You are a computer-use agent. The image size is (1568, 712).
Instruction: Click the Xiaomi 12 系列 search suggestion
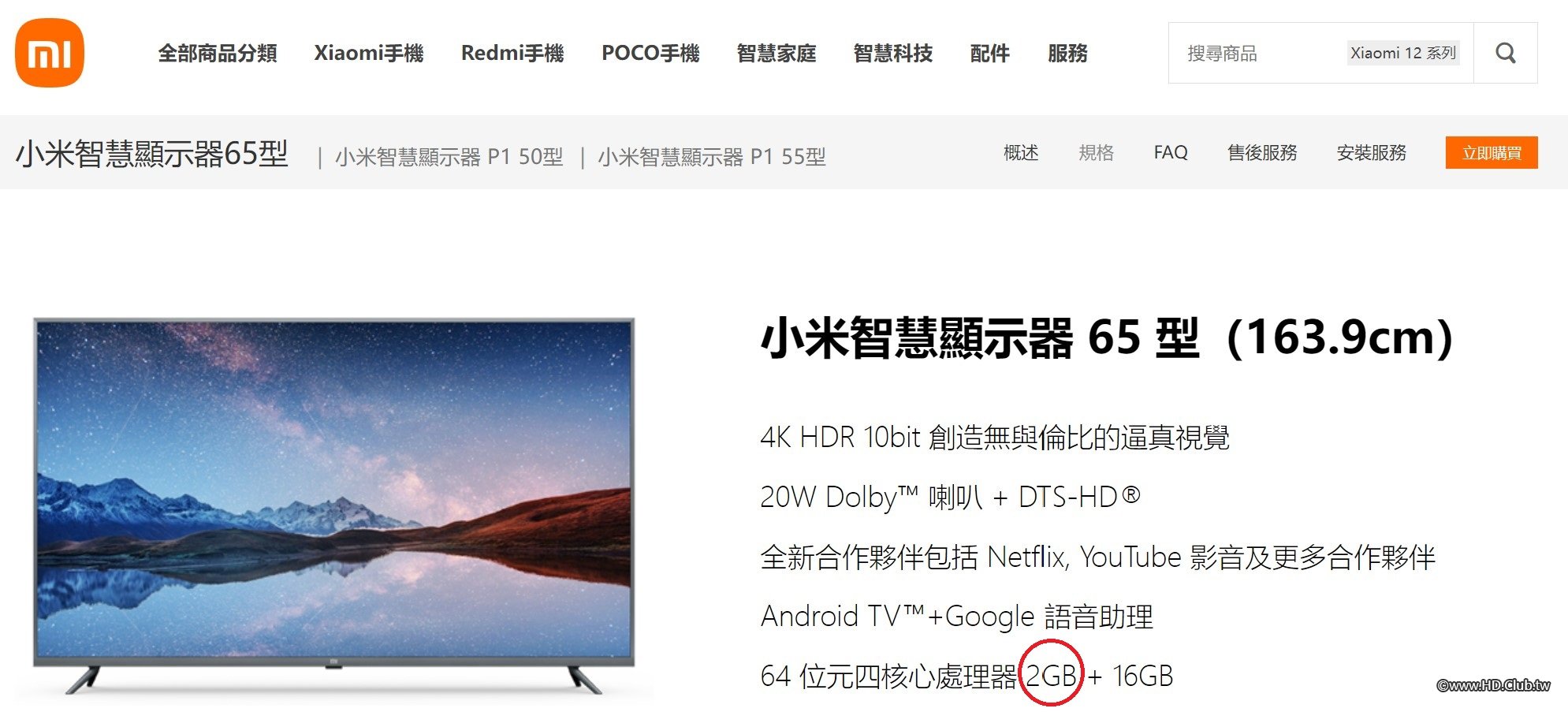pos(1403,53)
